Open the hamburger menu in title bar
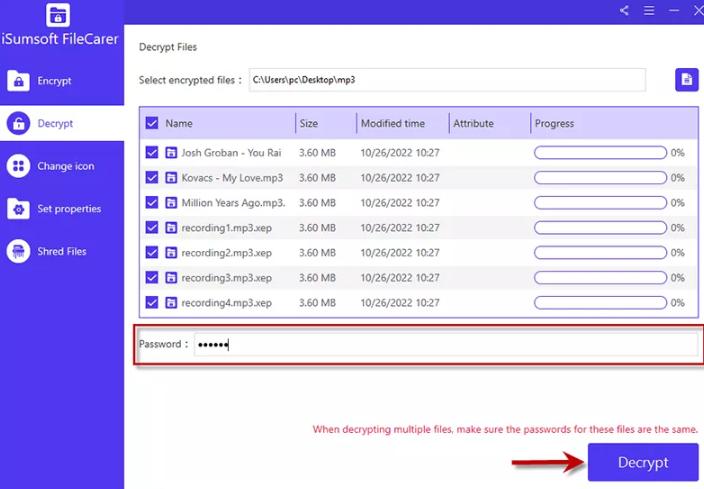Screen dimensions: 704x489 point(649,10)
